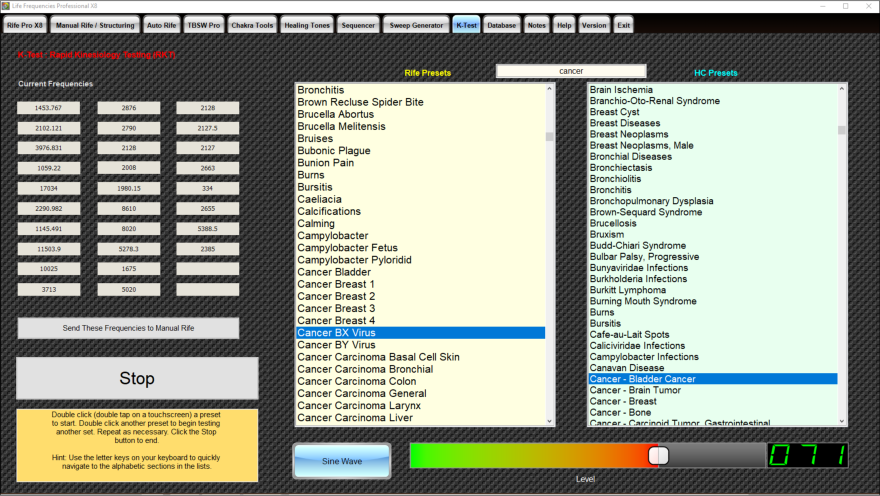Image resolution: width=880 pixels, height=496 pixels.
Task: Select Budd-Chiari Syndrome HC preset
Action: [713, 246]
